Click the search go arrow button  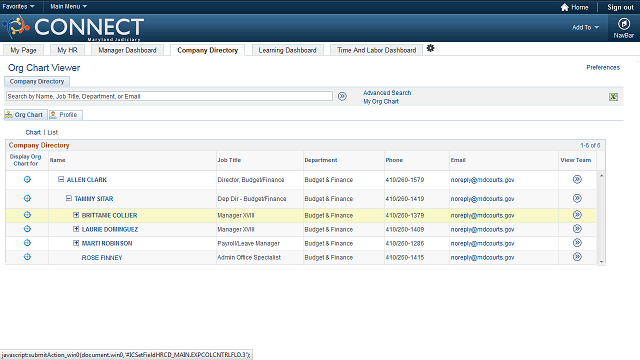[342, 96]
